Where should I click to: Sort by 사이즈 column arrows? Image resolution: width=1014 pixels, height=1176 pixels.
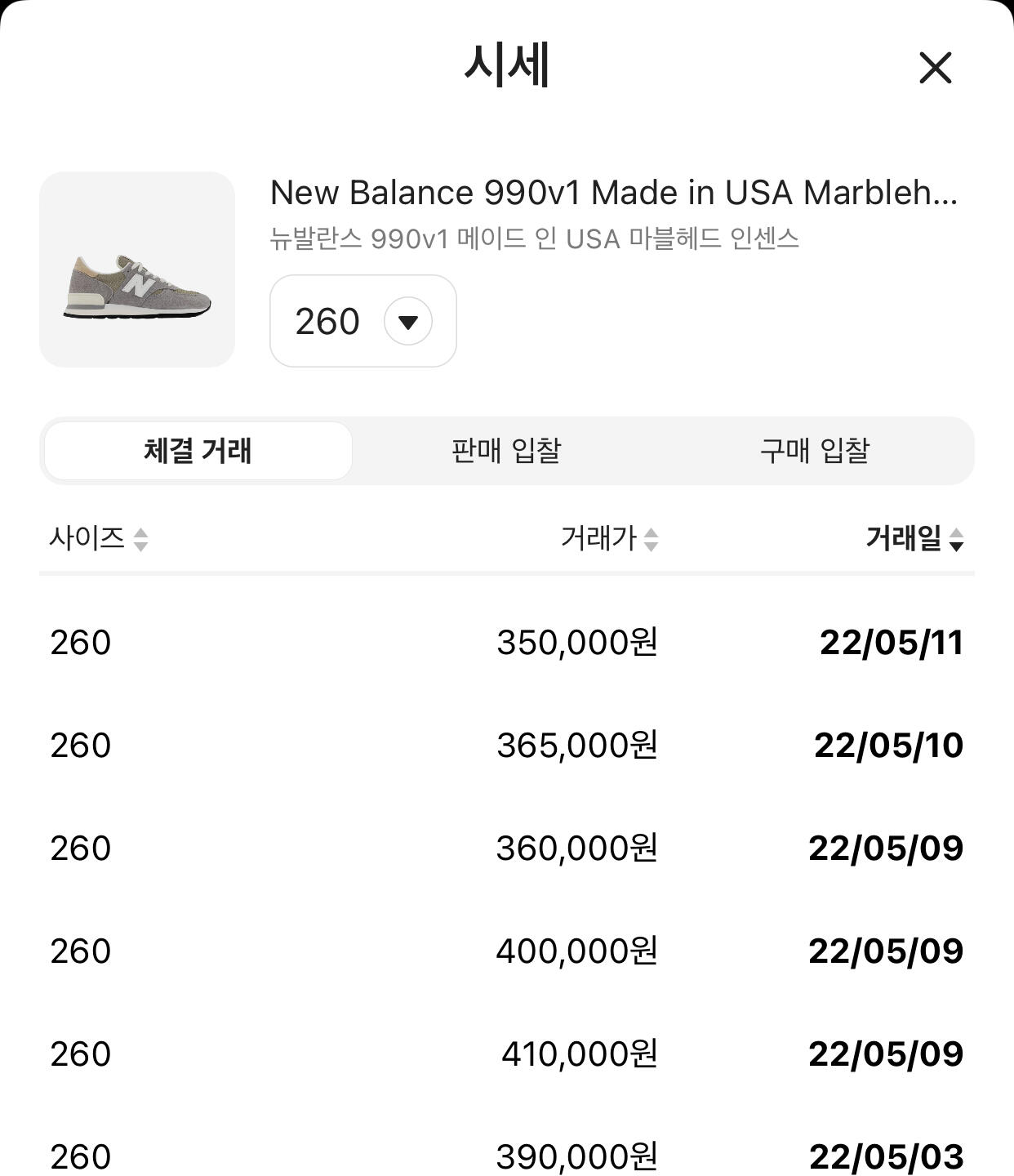point(140,539)
